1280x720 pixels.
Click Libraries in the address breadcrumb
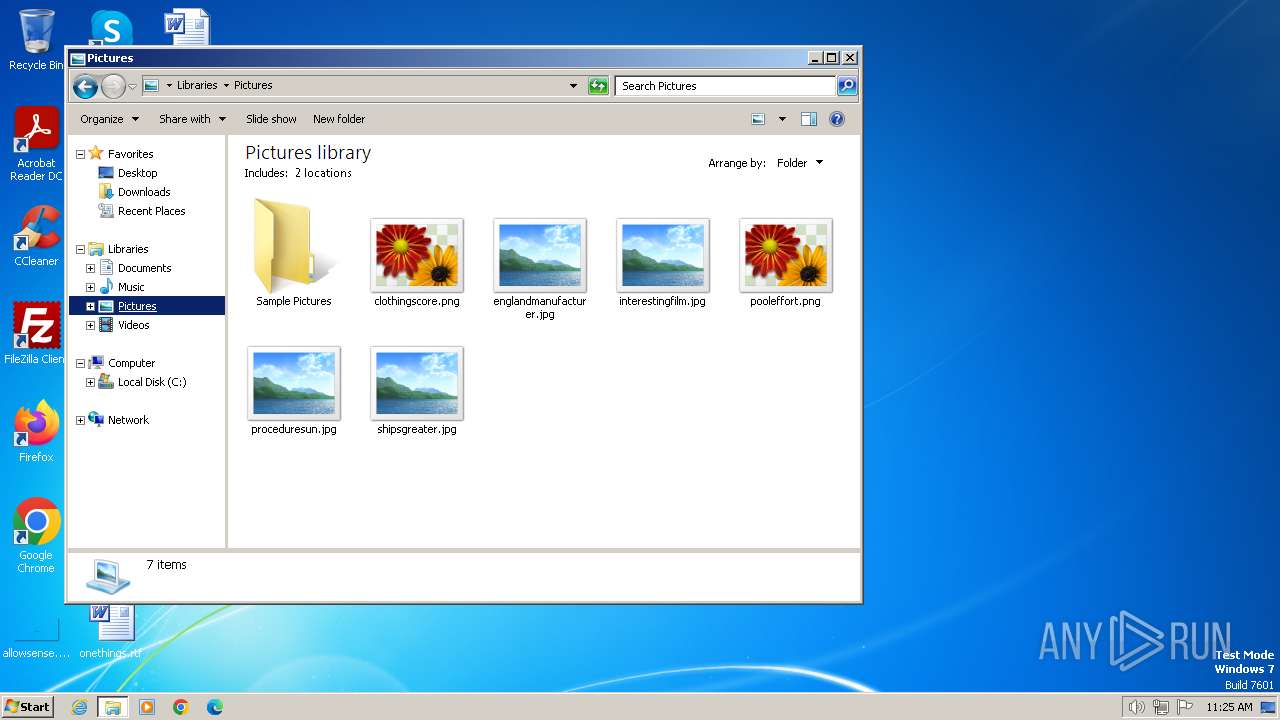pos(197,85)
